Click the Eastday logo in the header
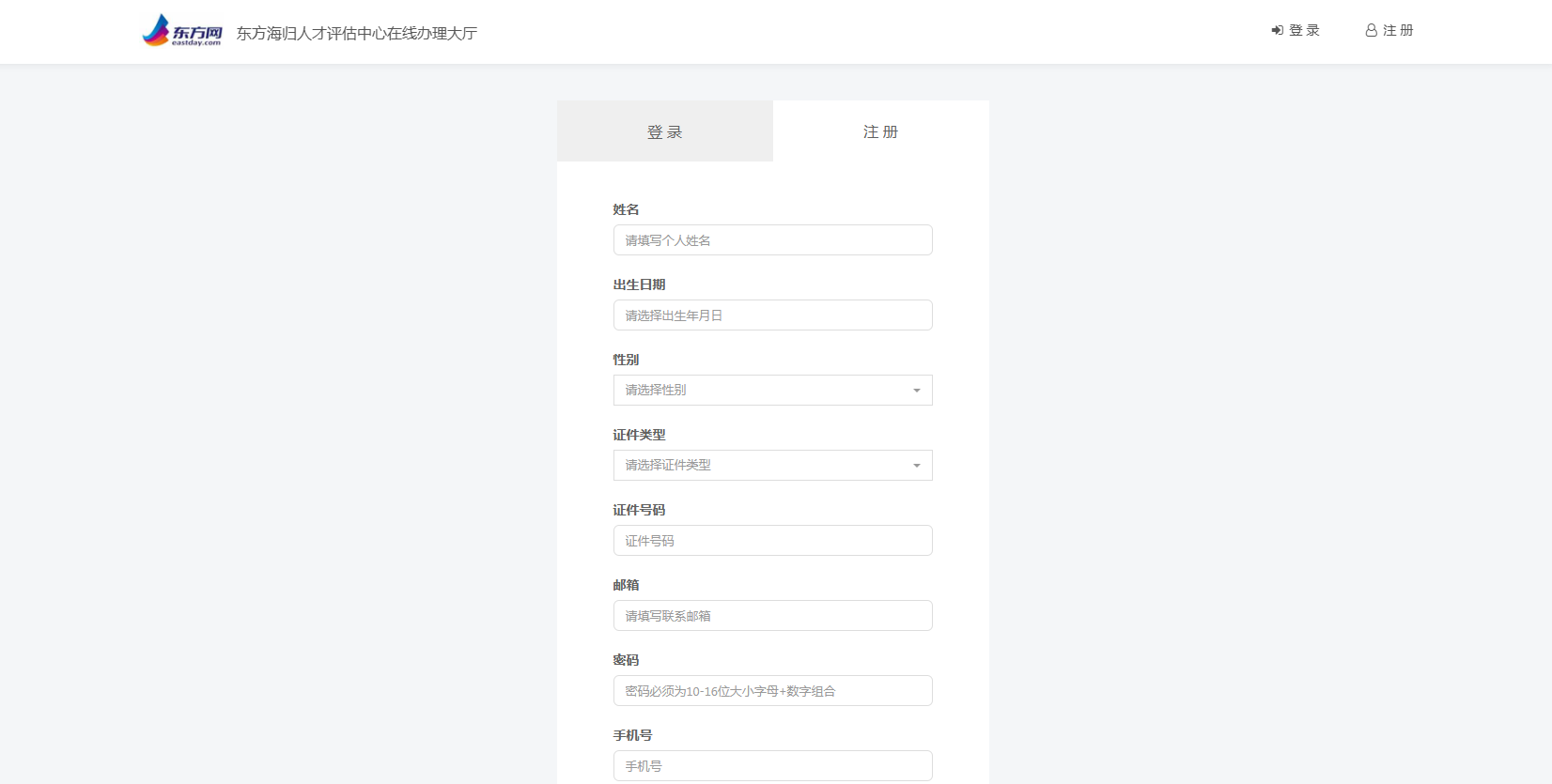Image resolution: width=1552 pixels, height=784 pixels. pos(182,31)
